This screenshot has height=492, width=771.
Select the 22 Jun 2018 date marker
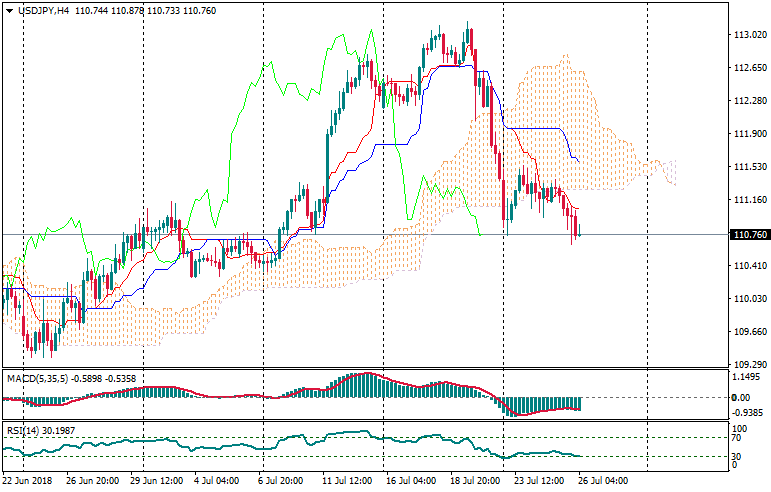tap(29, 481)
